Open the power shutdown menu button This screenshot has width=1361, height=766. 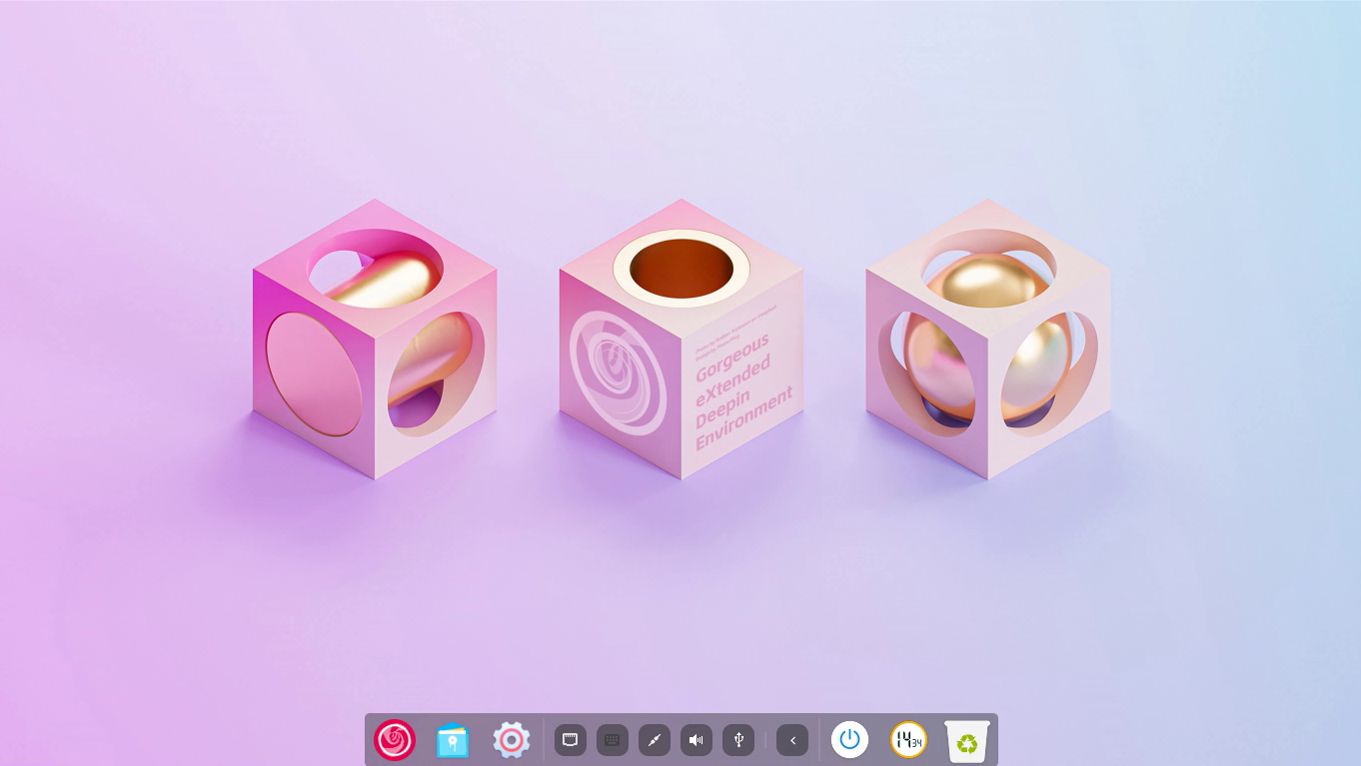click(850, 740)
